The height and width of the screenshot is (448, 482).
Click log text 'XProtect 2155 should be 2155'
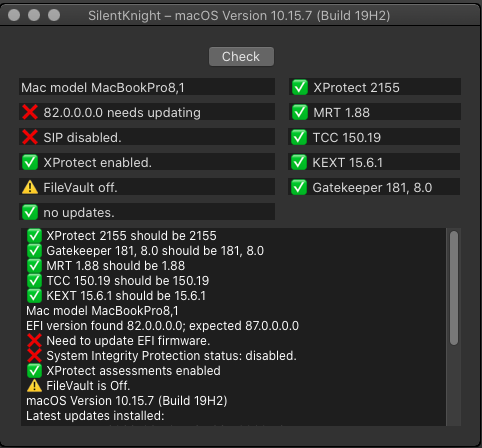[131, 236]
